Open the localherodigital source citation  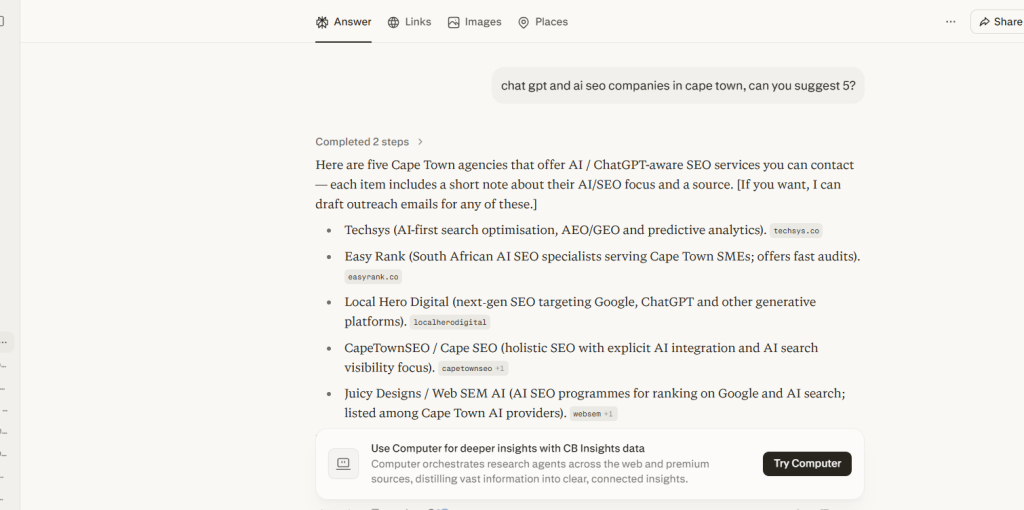[450, 322]
